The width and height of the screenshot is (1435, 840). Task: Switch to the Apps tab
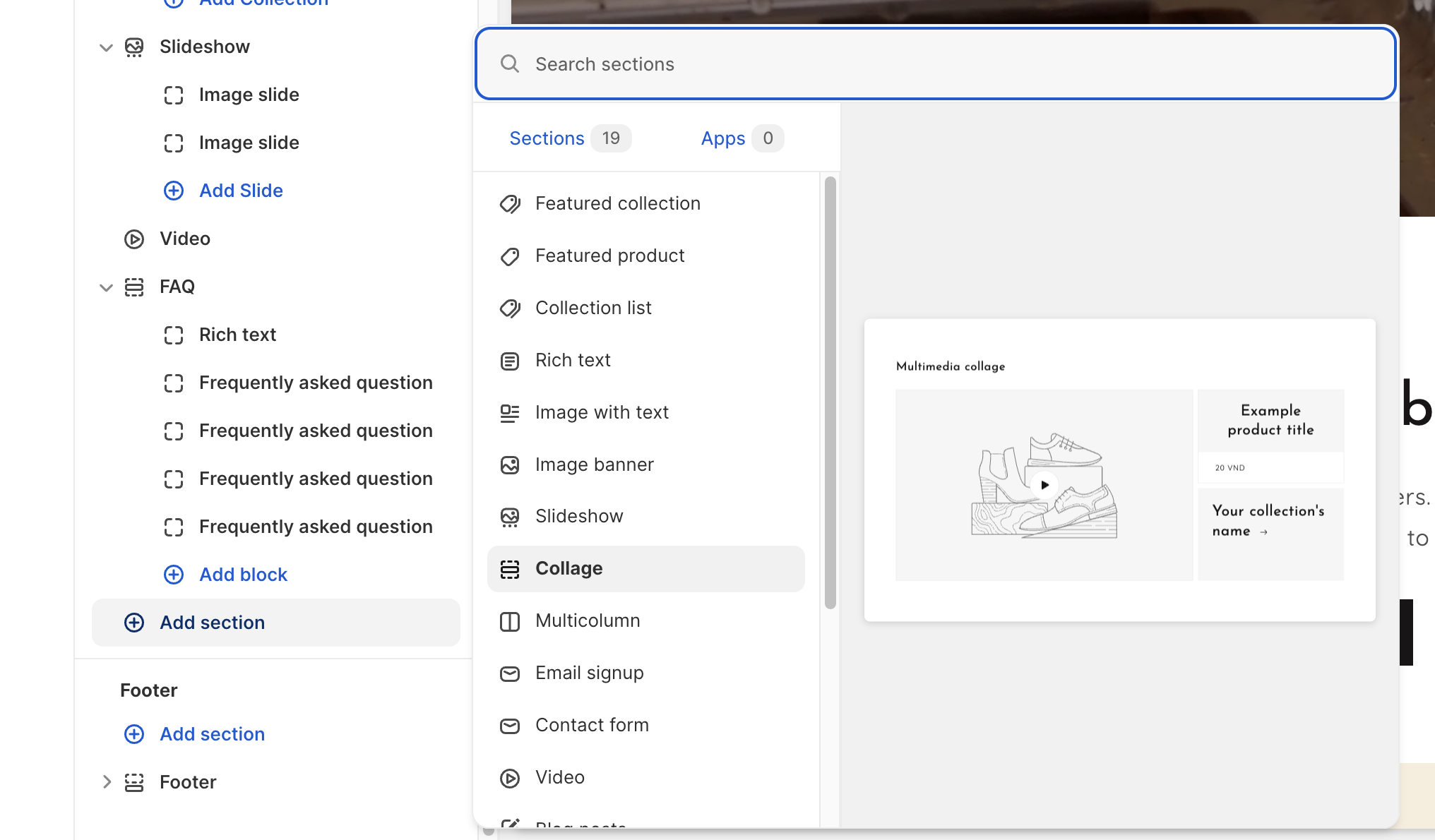[x=723, y=138]
